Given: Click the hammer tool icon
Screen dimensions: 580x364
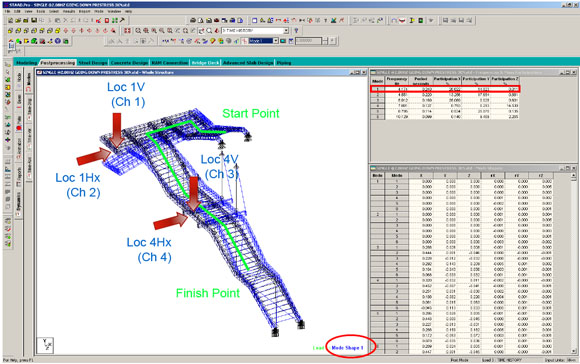Looking at the screenshot, I should point(122,20).
